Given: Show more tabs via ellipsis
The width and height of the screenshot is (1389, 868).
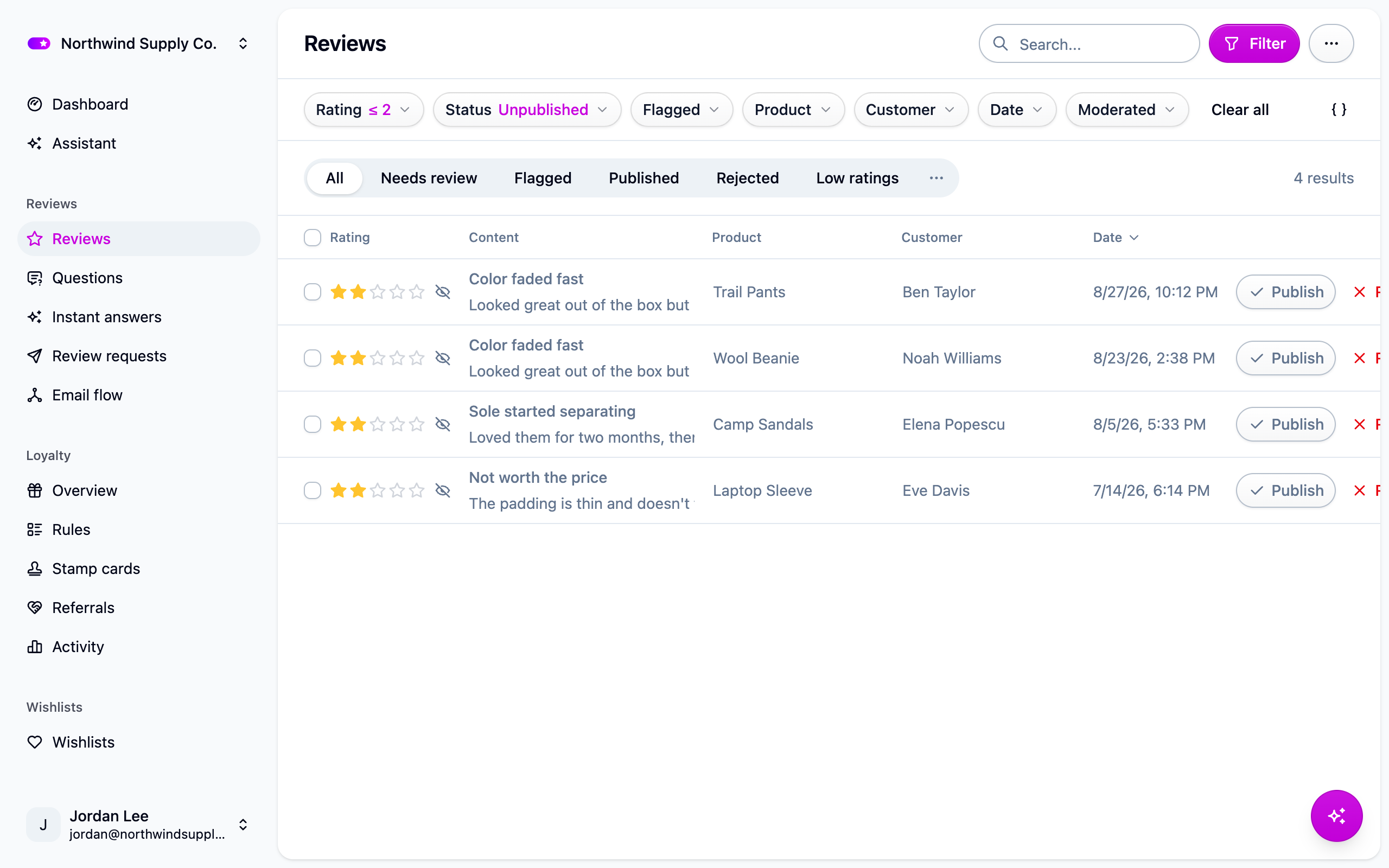Looking at the screenshot, I should point(936,178).
